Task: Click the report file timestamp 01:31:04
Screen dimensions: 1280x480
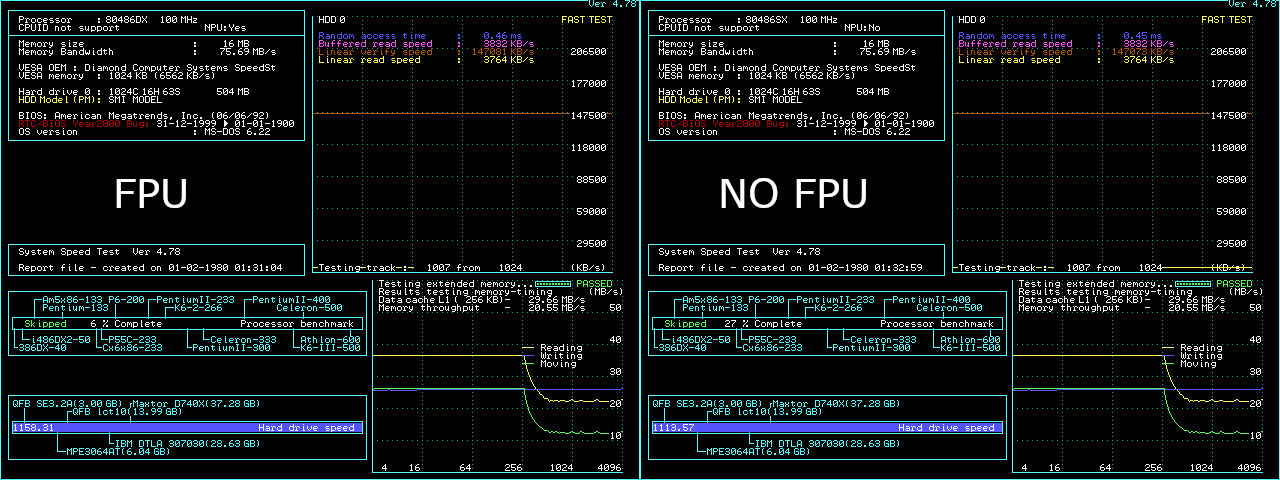Action: [x=259, y=268]
